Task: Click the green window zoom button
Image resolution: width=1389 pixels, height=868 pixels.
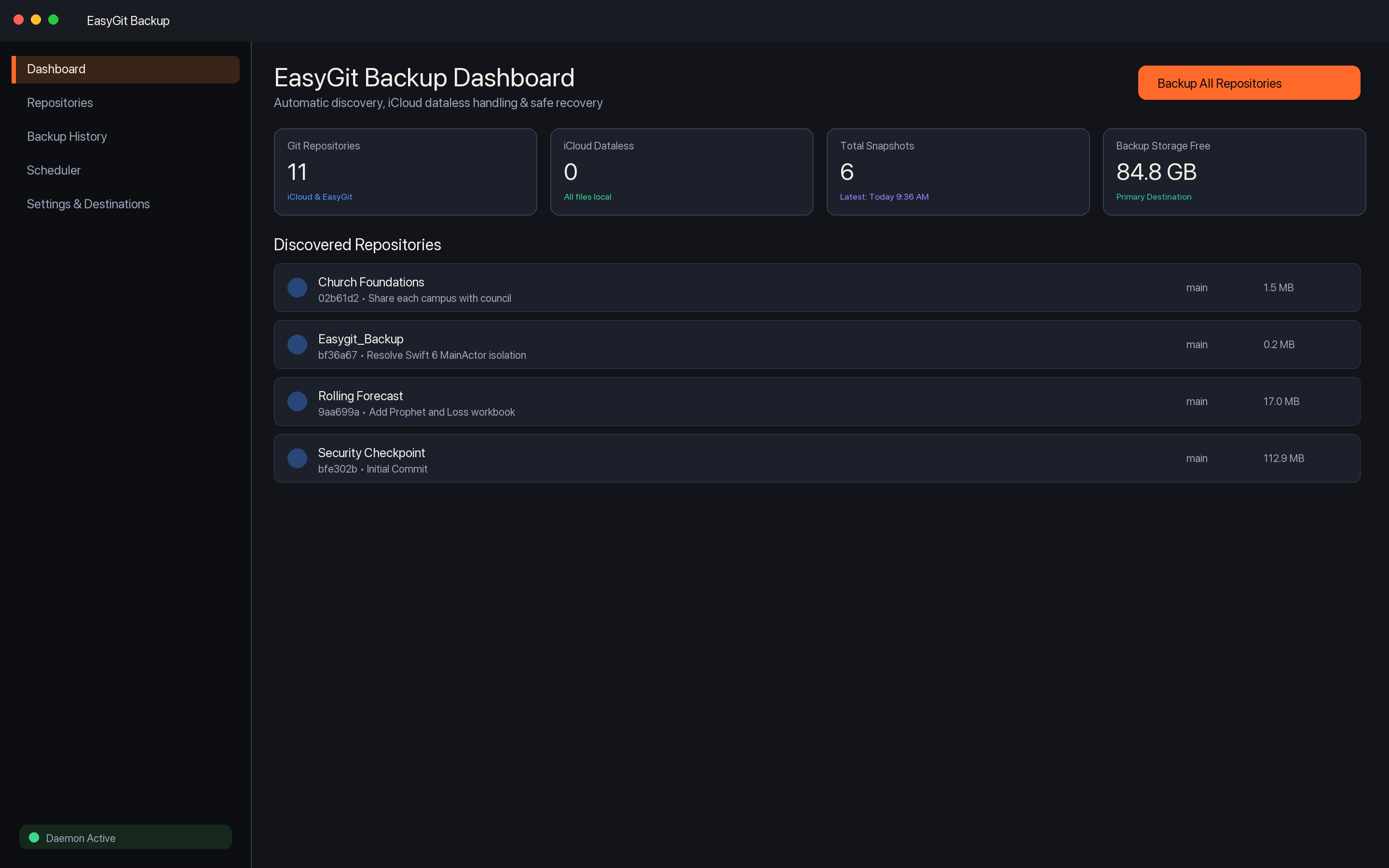Action: [x=54, y=20]
